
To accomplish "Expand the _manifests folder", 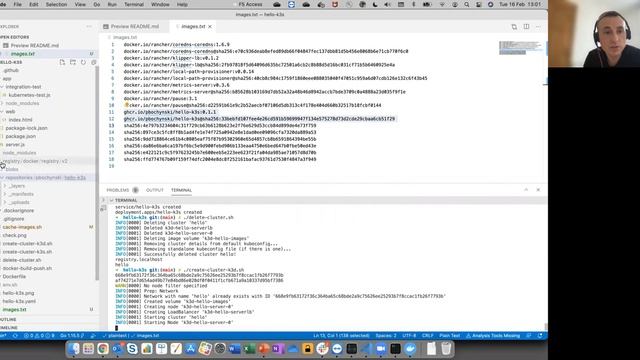I will [x=19, y=194].
